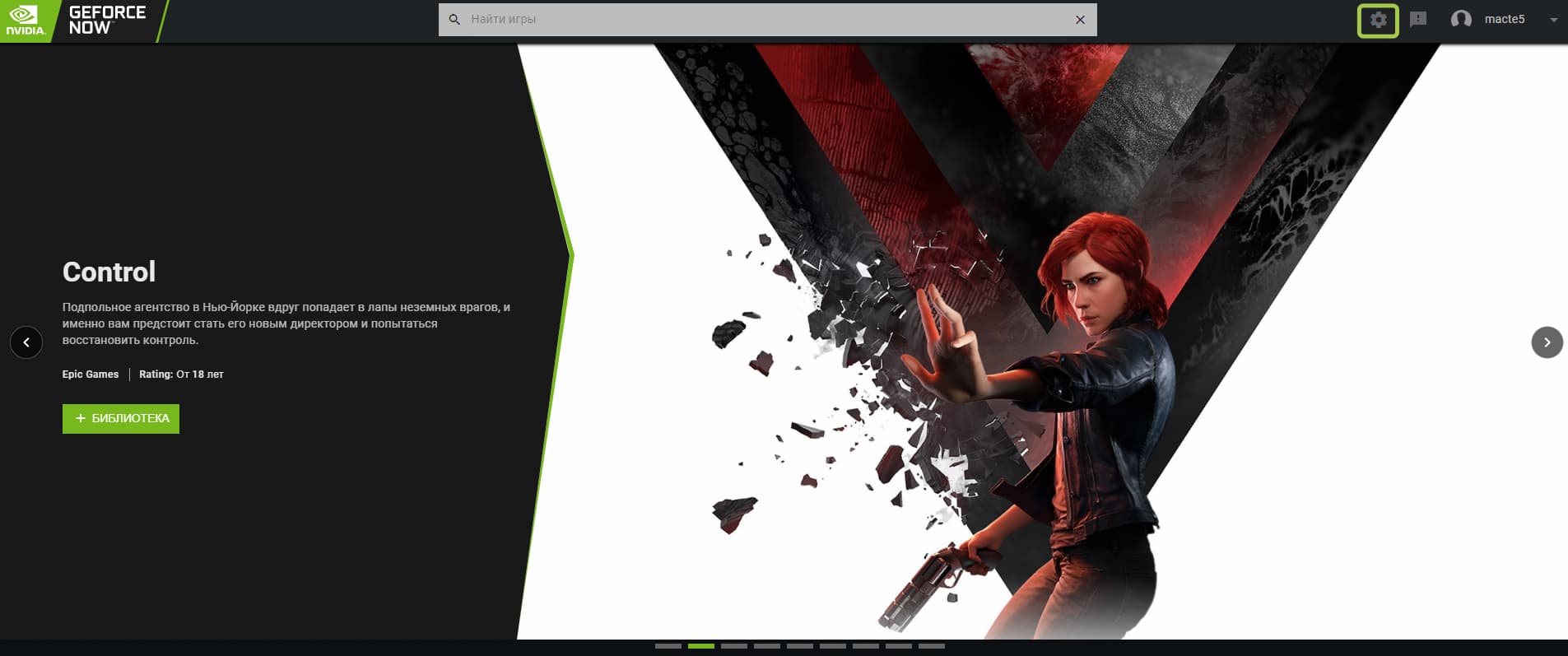Click the Control game title
Viewport: 1568px width, 656px height.
tap(109, 272)
